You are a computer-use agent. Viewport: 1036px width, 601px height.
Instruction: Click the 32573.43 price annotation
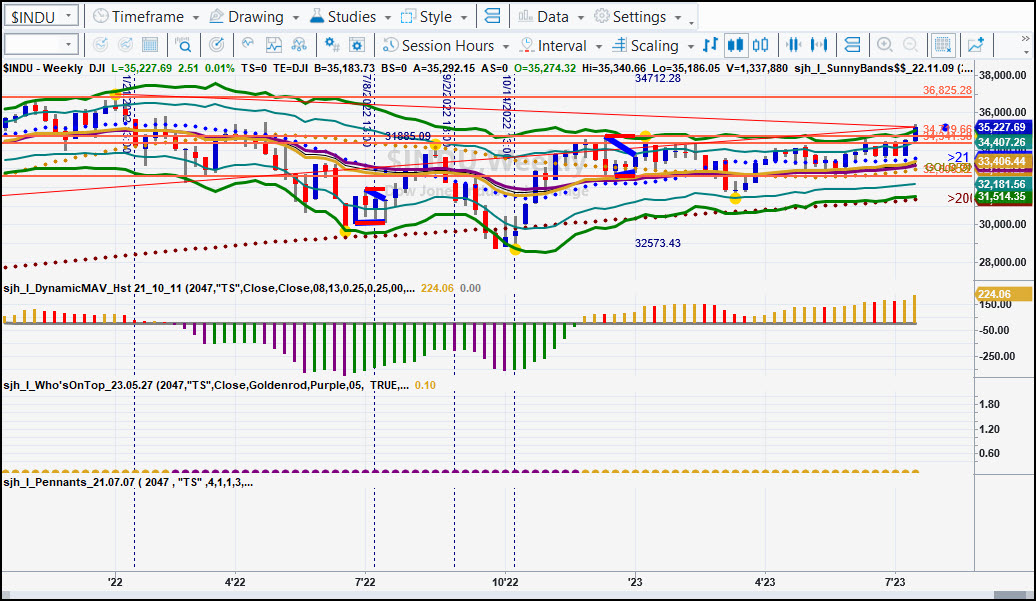(657, 243)
